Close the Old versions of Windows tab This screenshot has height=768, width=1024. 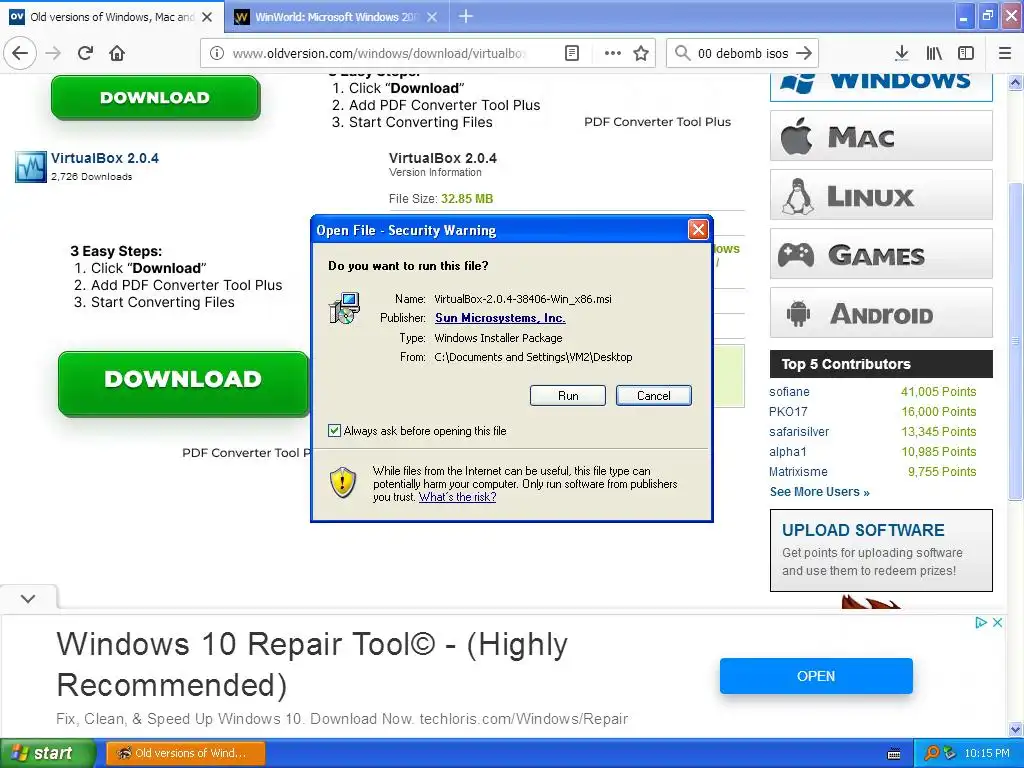coord(207,17)
